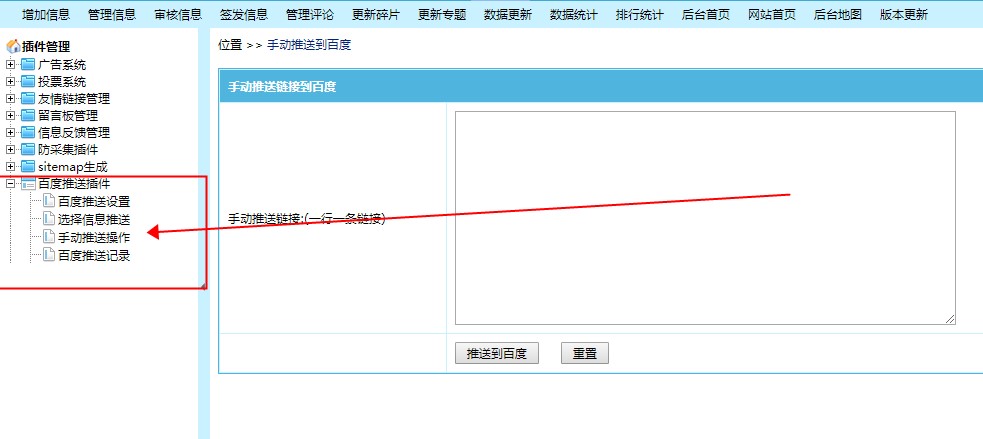Select the 百度推送插件 tree label
Image resolution: width=983 pixels, height=439 pixels.
coord(74,184)
